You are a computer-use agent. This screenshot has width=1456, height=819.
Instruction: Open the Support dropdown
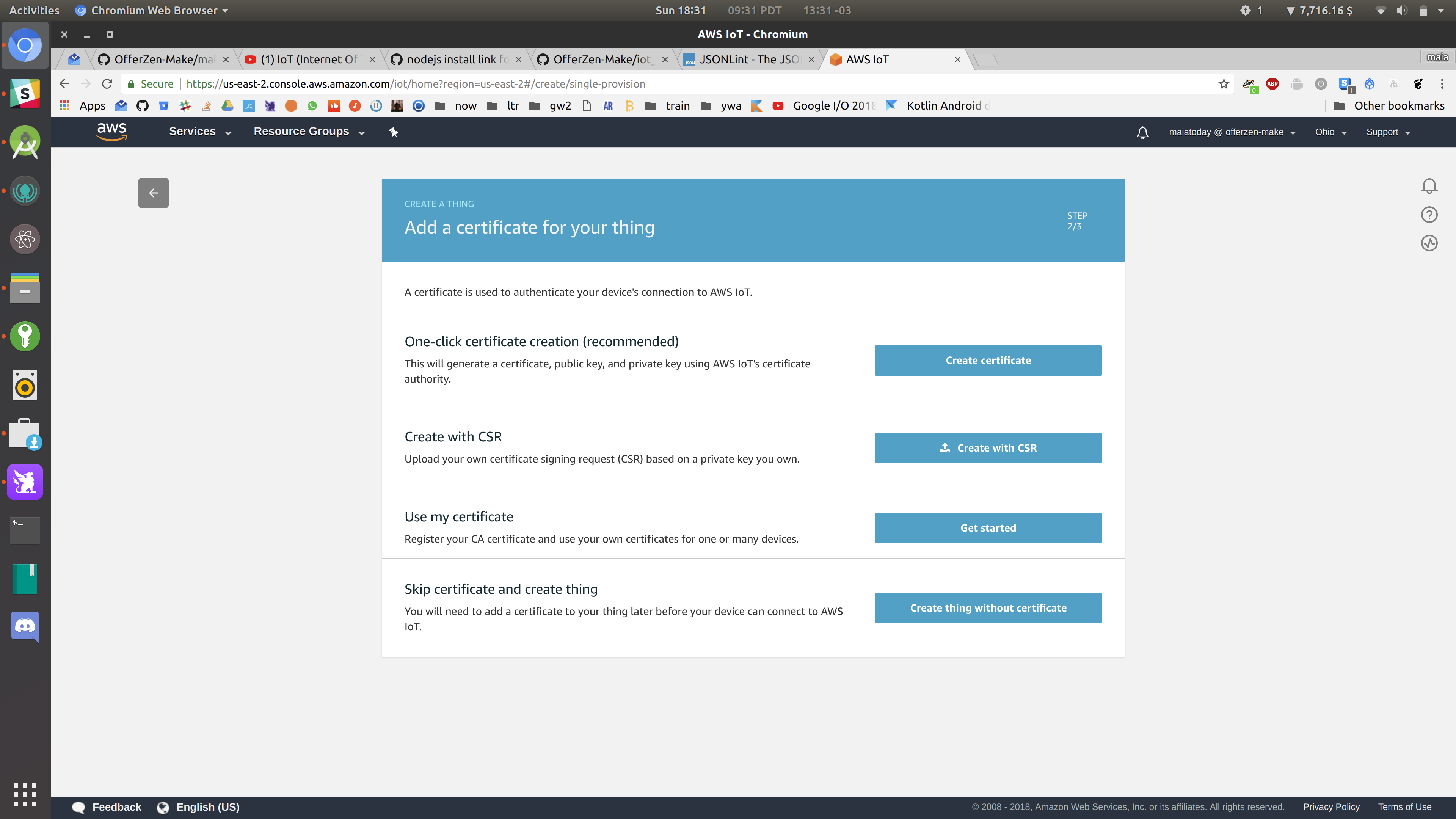point(1388,132)
